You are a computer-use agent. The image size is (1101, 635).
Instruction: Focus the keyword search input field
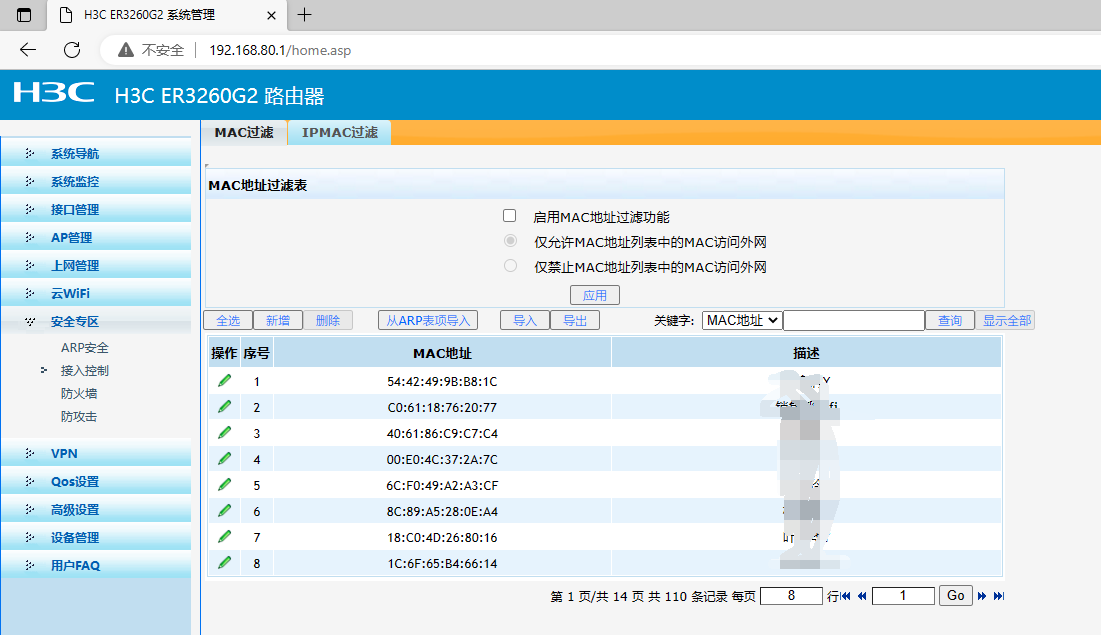click(x=854, y=320)
